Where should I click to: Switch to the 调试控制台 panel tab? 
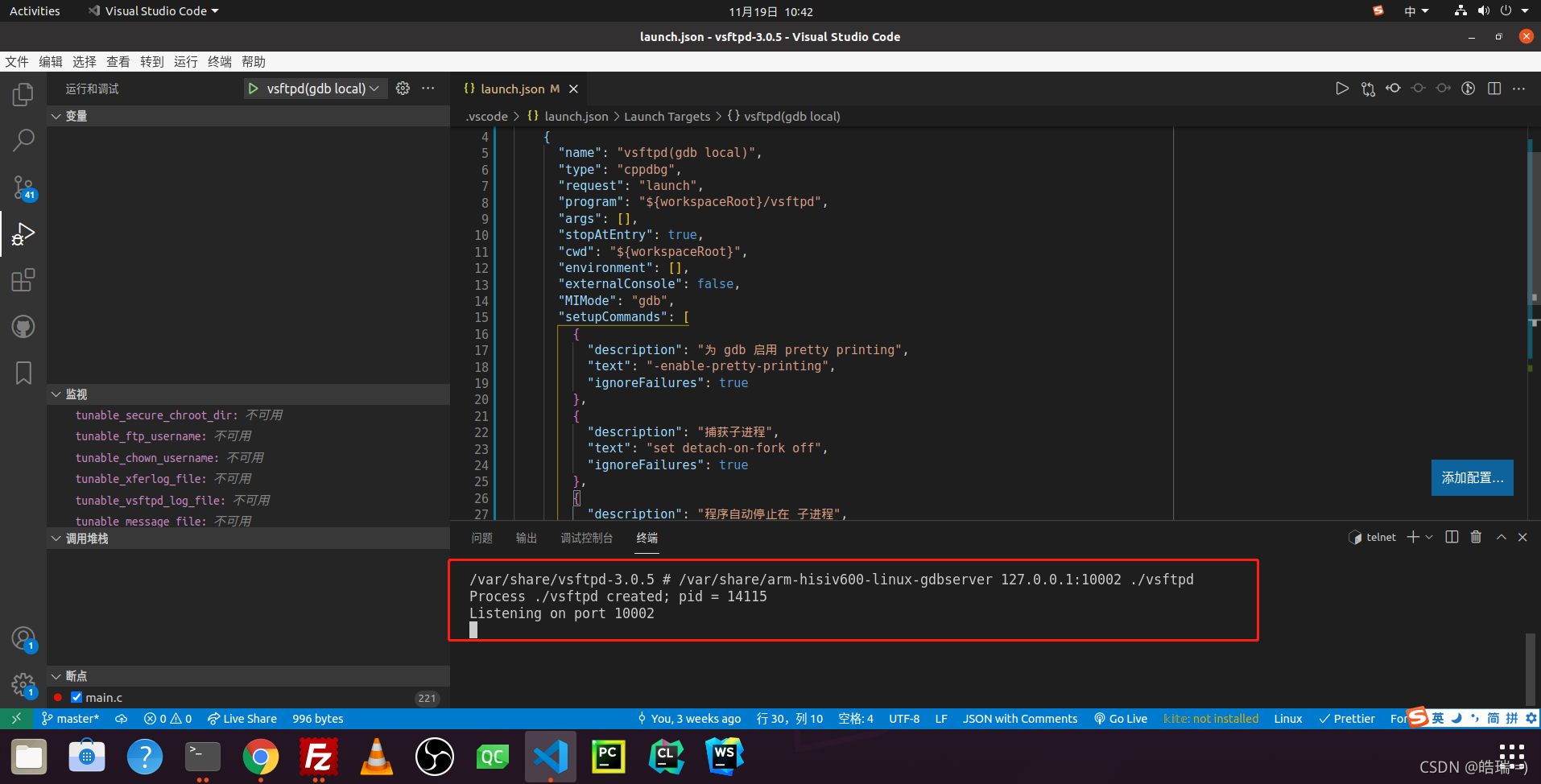click(587, 538)
